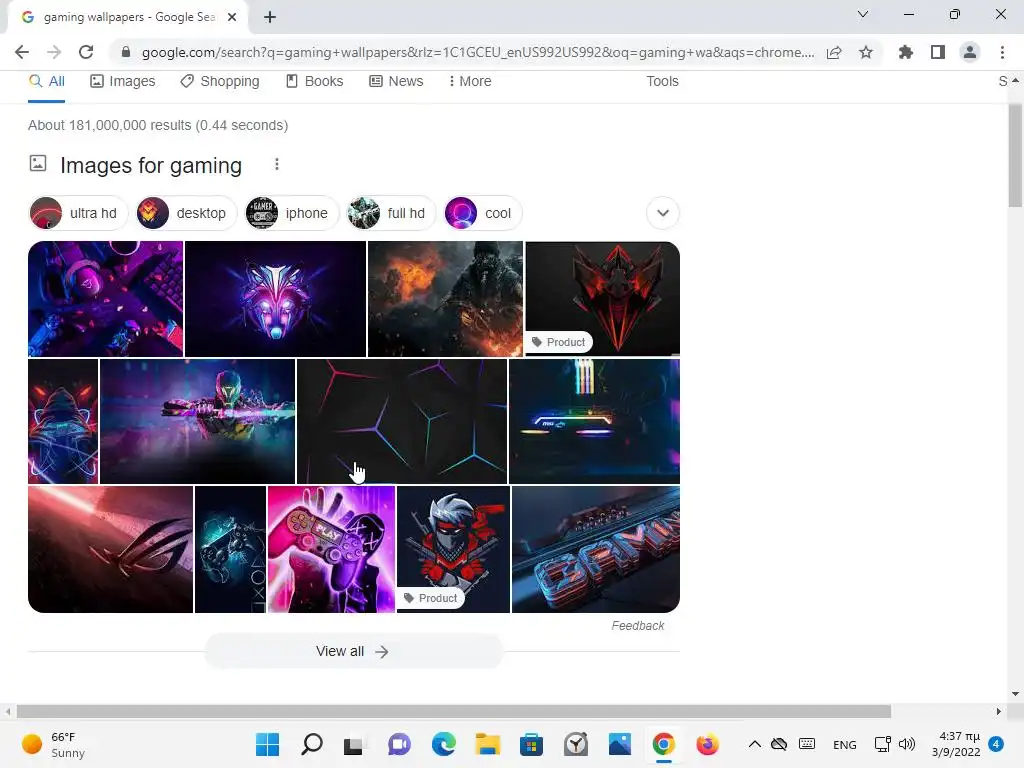Click View all images button

353,651
